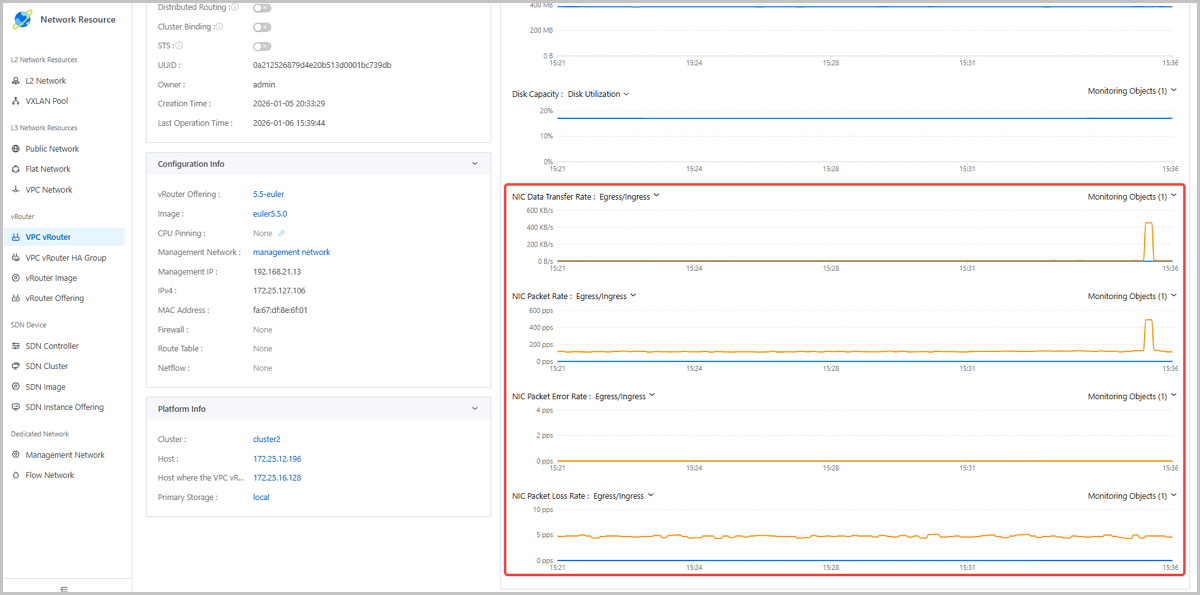The image size is (1200, 595).
Task: Click the SDN Controller sidebar icon
Action: click(x=16, y=346)
